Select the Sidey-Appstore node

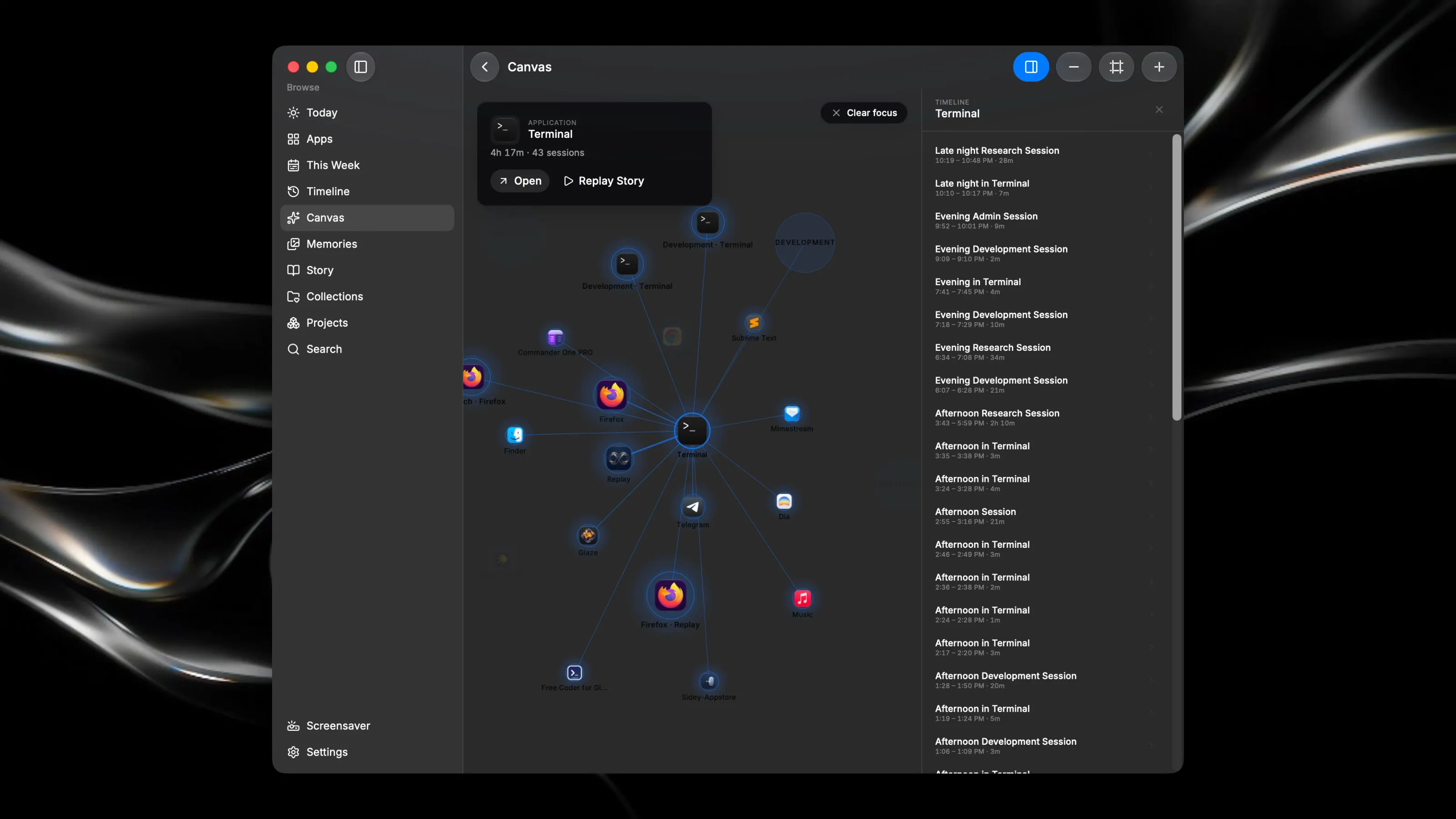pos(709,681)
